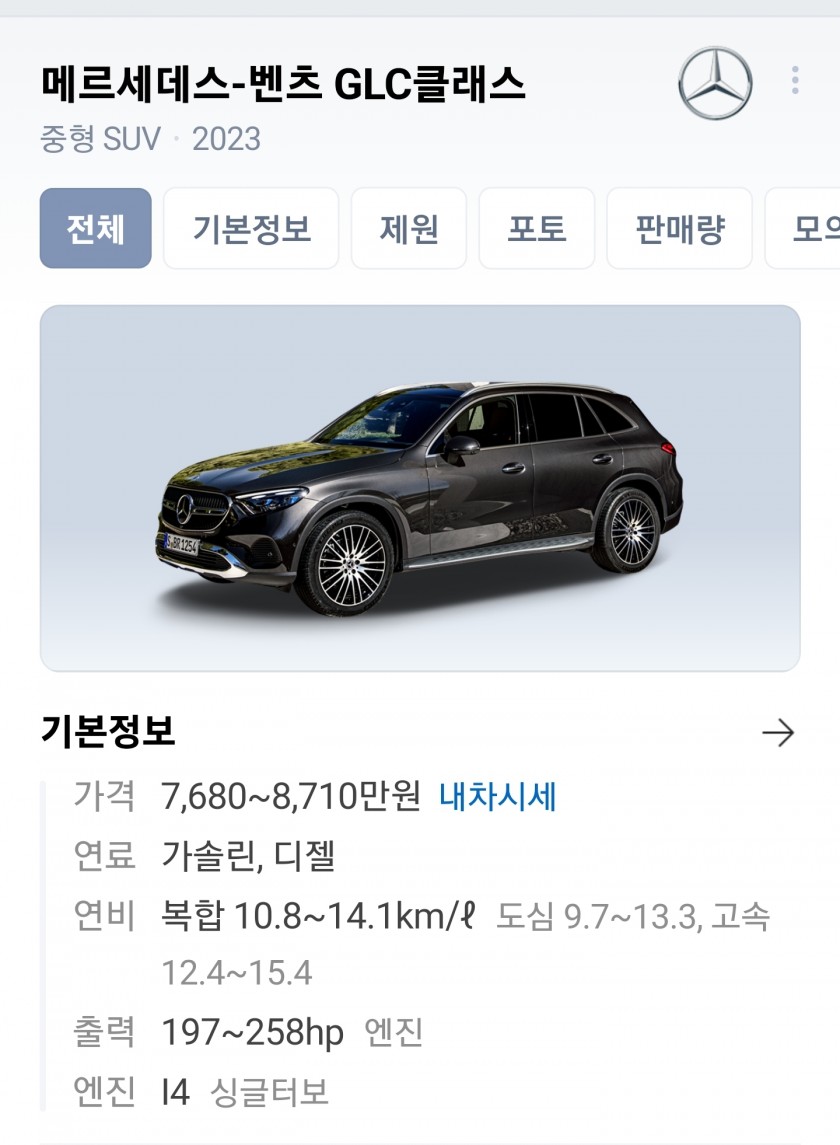Tap the Mercedes-Benz star logo icon
Screen dimensions: 840x1145
click(x=714, y=83)
